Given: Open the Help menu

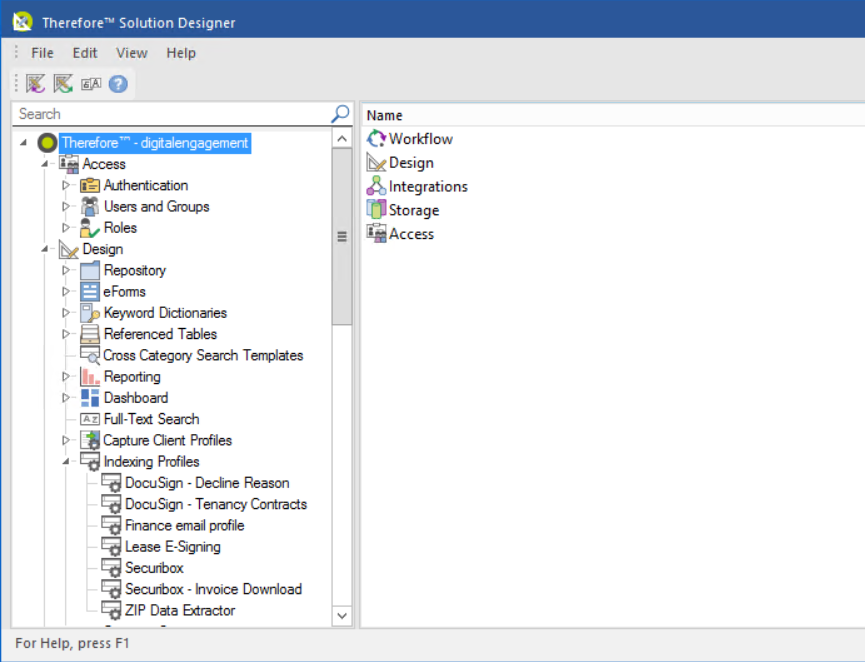Looking at the screenshot, I should click(181, 53).
